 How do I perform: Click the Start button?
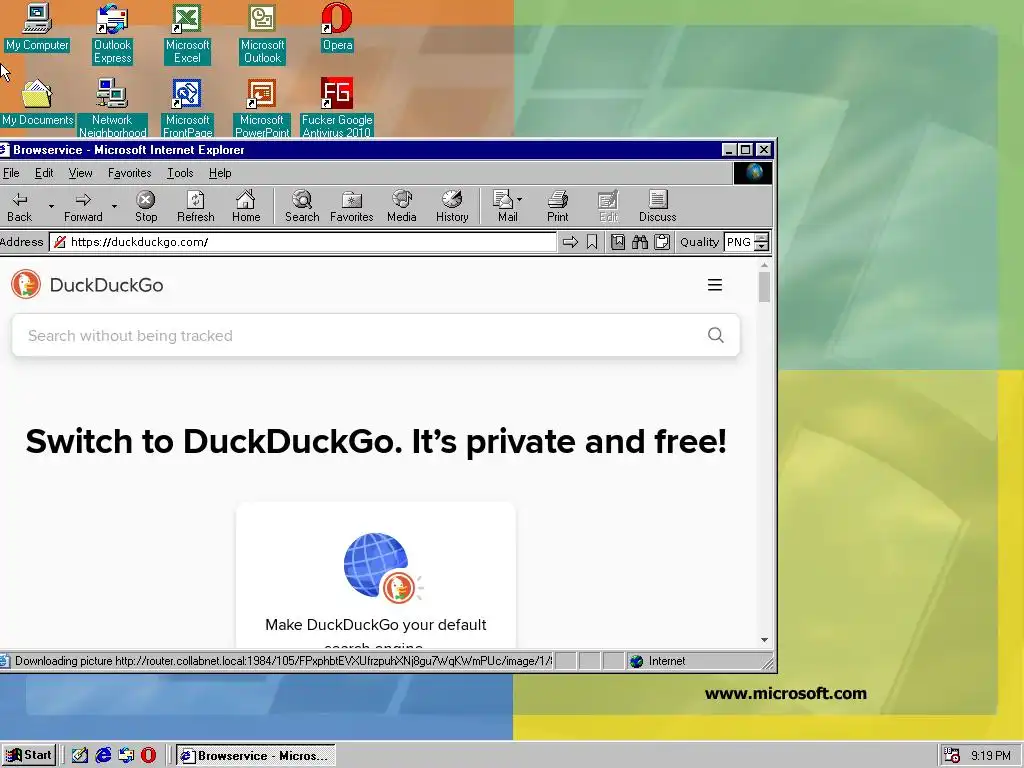click(29, 755)
